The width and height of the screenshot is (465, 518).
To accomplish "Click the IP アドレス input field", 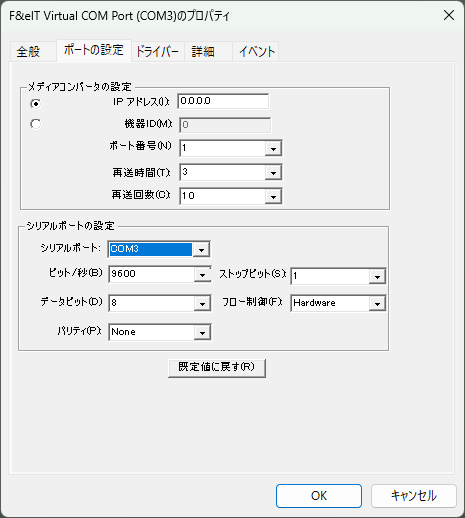I will [223, 101].
